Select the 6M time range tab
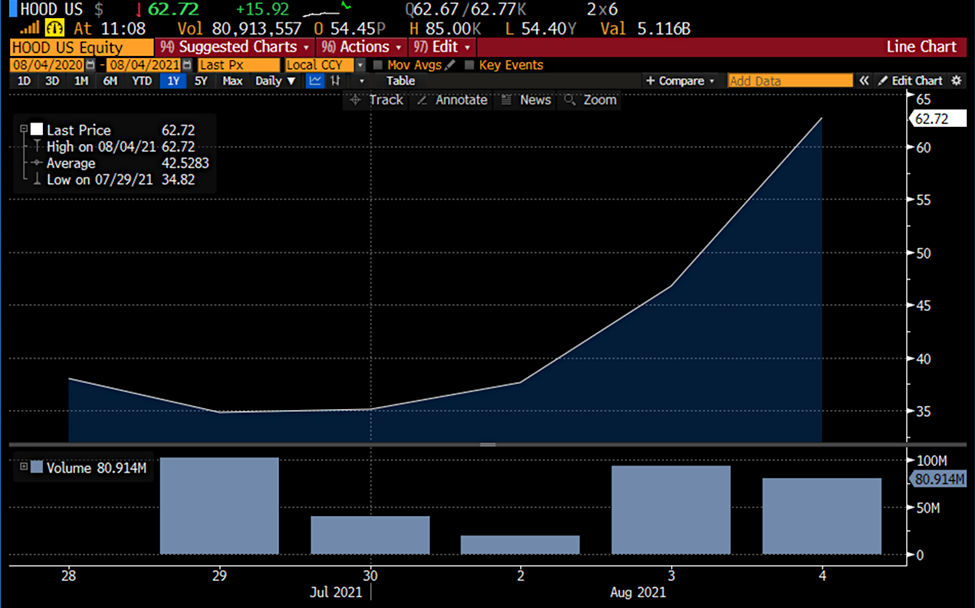The height and width of the screenshot is (608, 975). tap(110, 81)
